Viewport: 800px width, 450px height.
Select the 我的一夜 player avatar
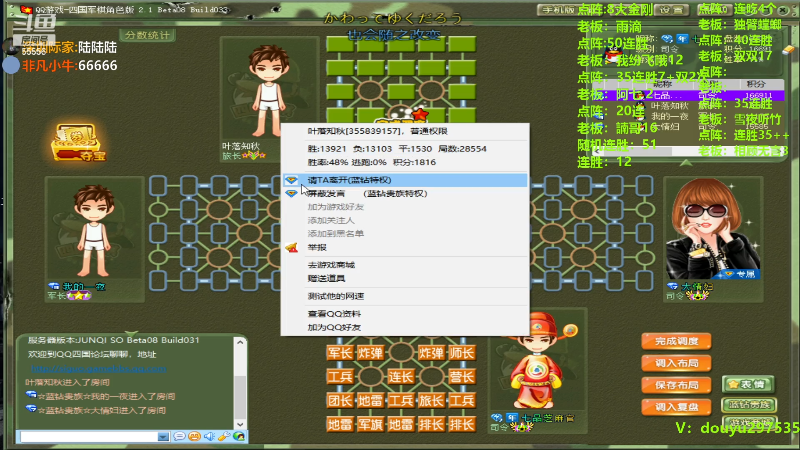[93, 231]
